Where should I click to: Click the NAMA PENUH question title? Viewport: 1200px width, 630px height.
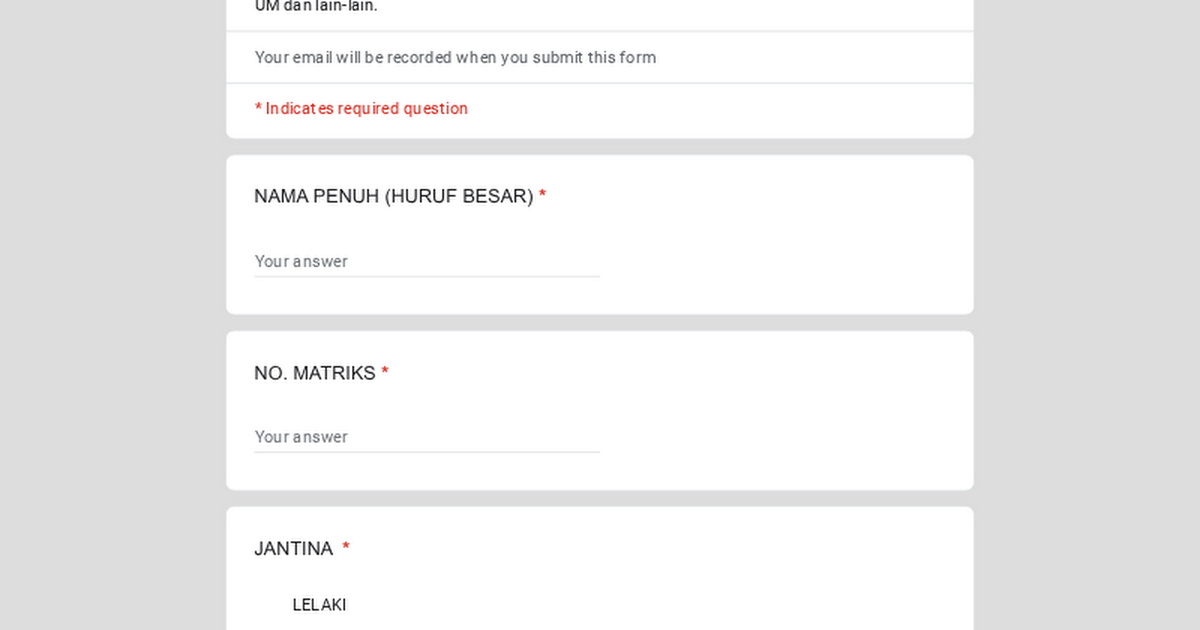tap(394, 196)
